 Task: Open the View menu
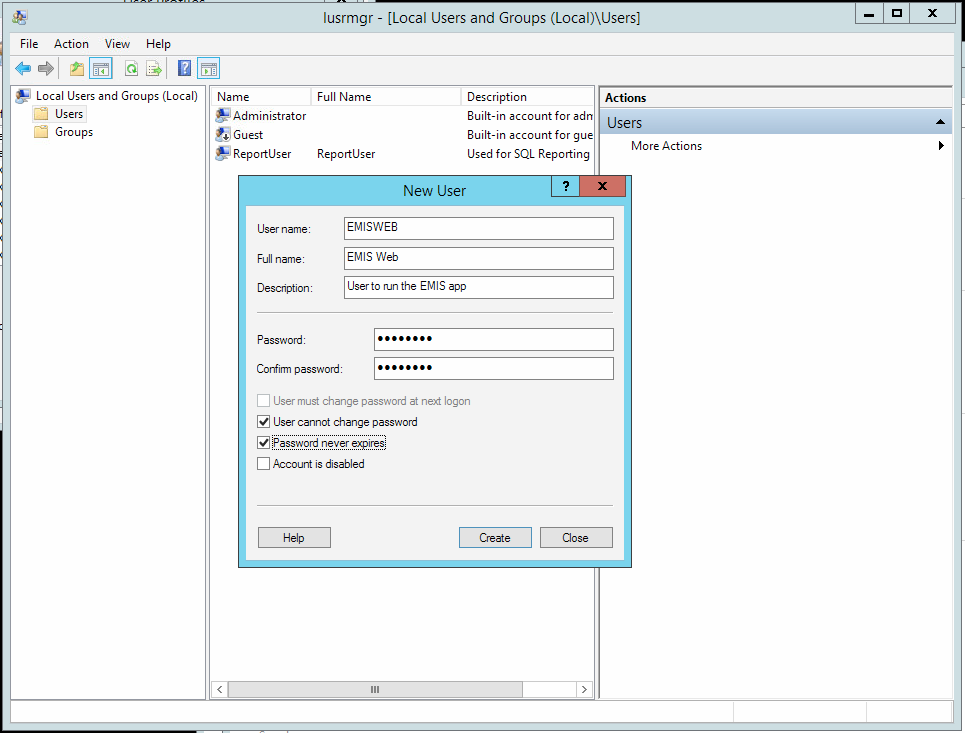coord(117,44)
